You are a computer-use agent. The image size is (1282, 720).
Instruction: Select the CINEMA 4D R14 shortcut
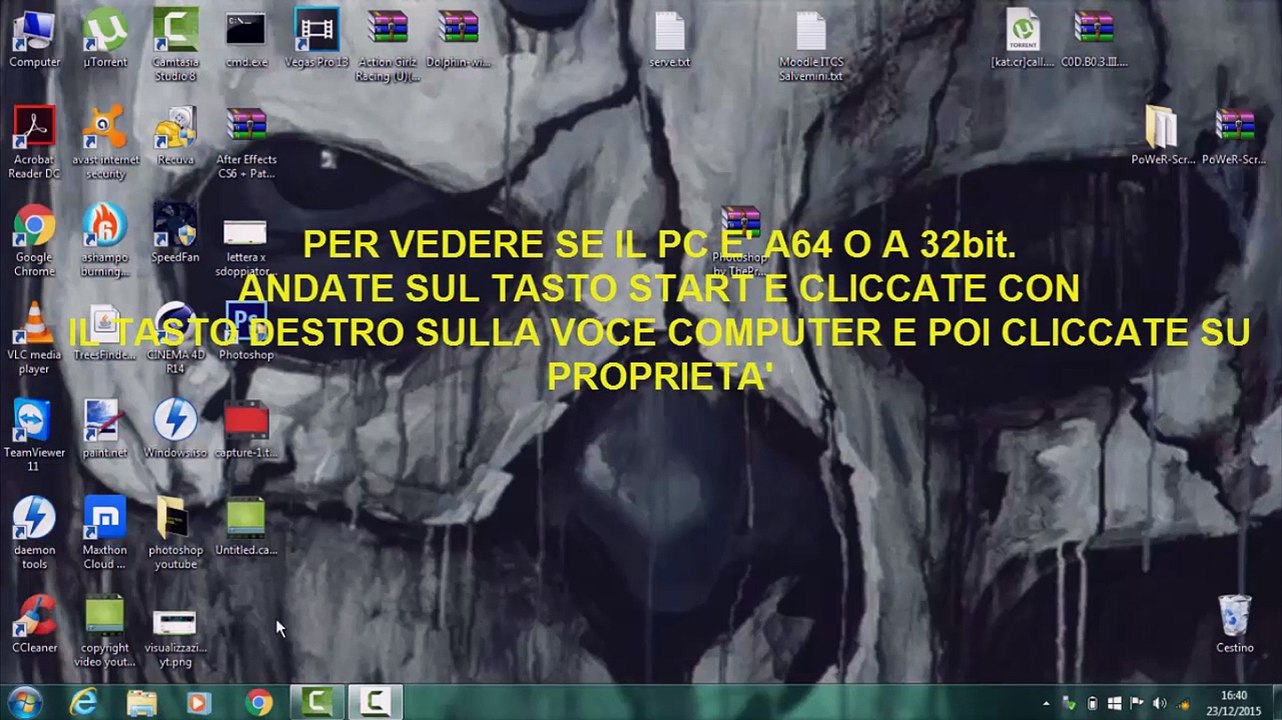tap(175, 338)
